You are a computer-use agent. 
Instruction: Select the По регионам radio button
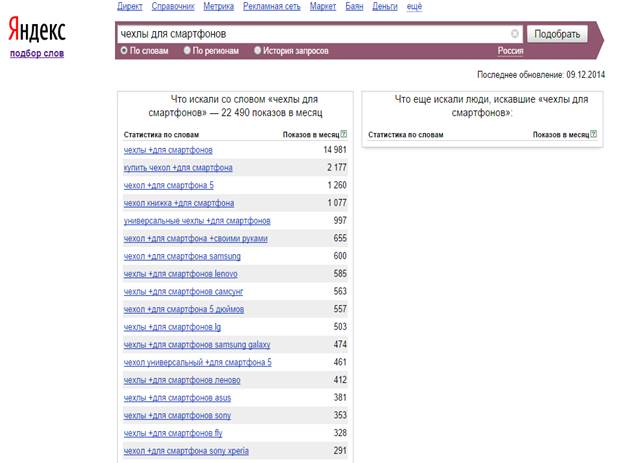tap(187, 51)
